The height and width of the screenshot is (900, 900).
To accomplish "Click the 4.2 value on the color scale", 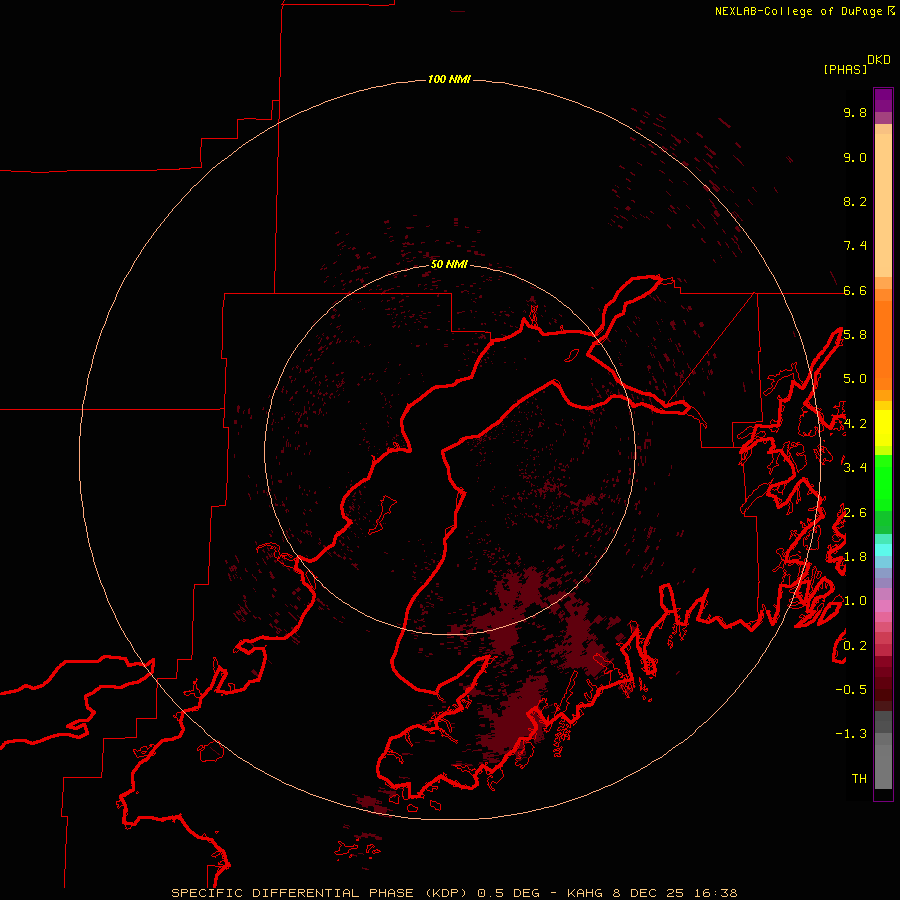I will pyautogui.click(x=855, y=424).
